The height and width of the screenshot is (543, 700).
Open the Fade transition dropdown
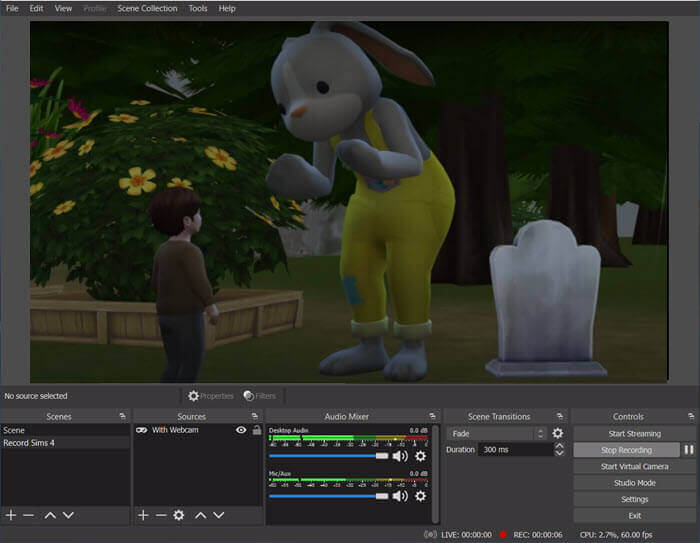pos(498,434)
